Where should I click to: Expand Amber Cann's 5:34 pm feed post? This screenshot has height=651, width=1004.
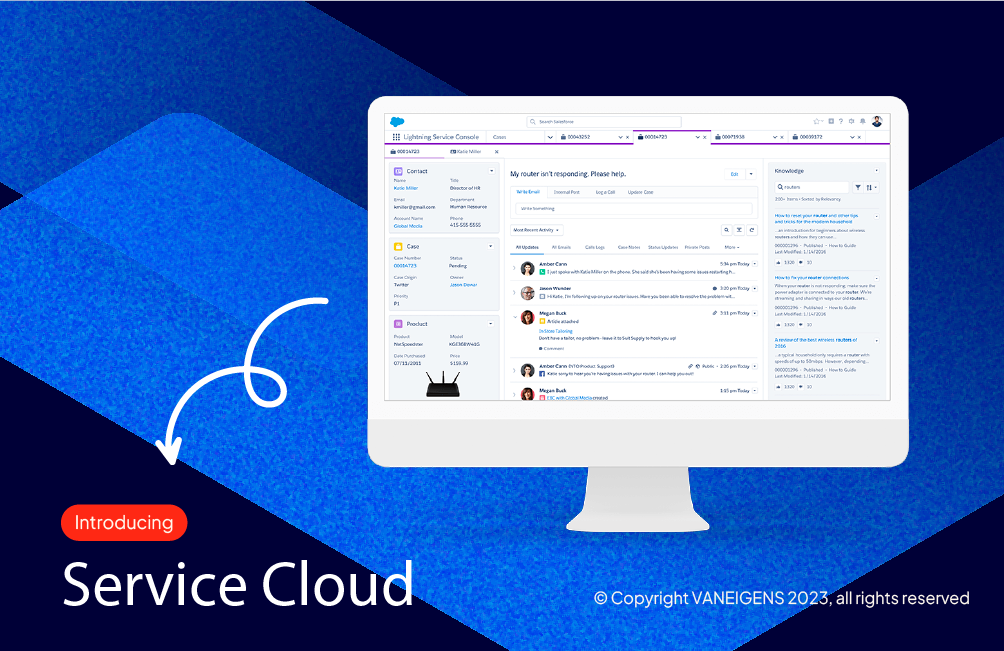pyautogui.click(x=514, y=268)
